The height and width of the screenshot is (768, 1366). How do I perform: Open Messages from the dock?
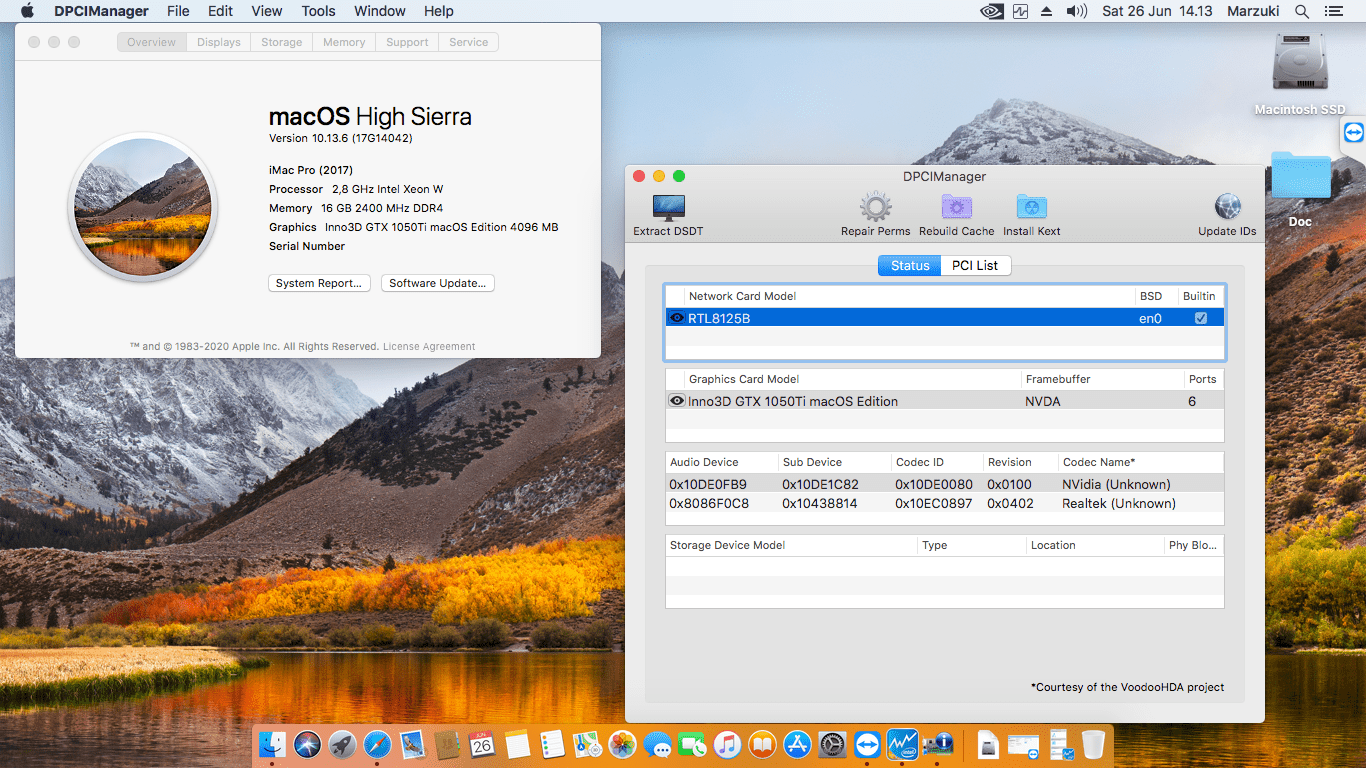(657, 744)
